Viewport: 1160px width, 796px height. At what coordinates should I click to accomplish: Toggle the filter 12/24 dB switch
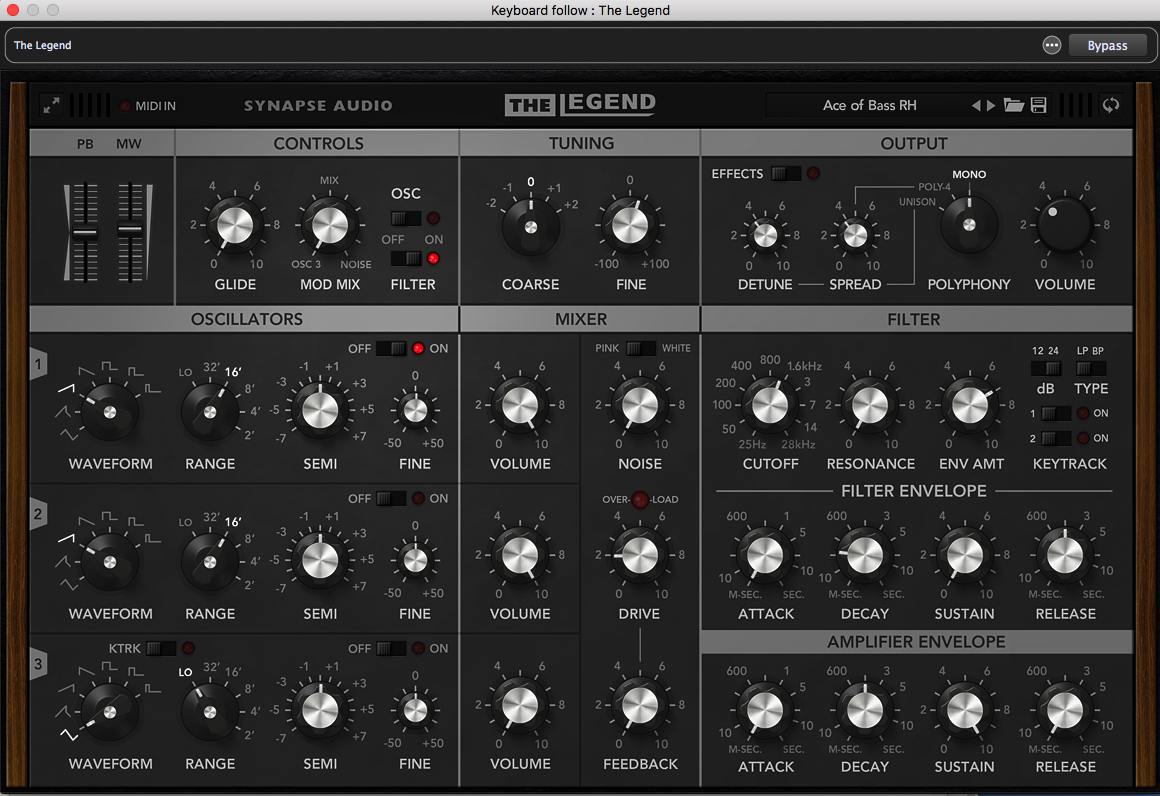point(1046,368)
